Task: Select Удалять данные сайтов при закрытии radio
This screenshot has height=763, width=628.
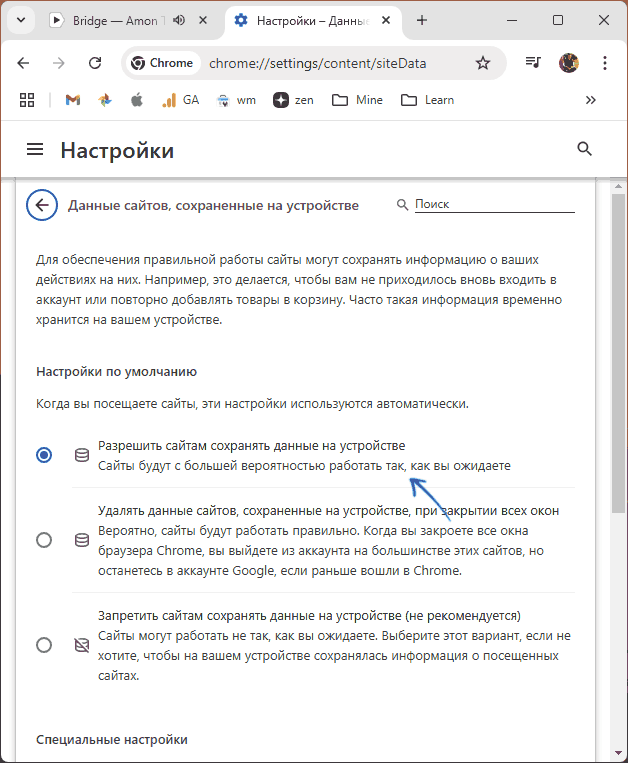Action: [x=44, y=540]
